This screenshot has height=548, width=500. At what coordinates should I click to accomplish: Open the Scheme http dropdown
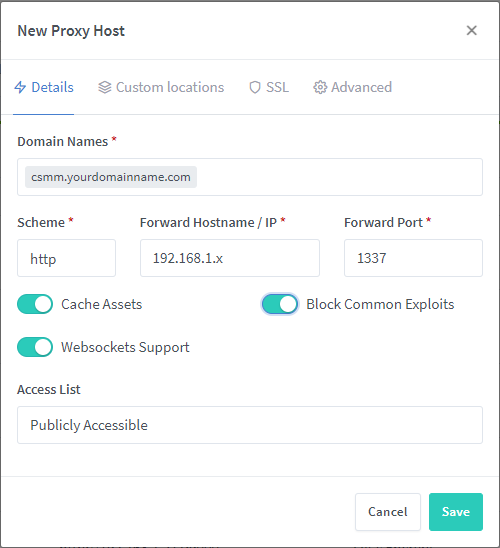pos(66,258)
